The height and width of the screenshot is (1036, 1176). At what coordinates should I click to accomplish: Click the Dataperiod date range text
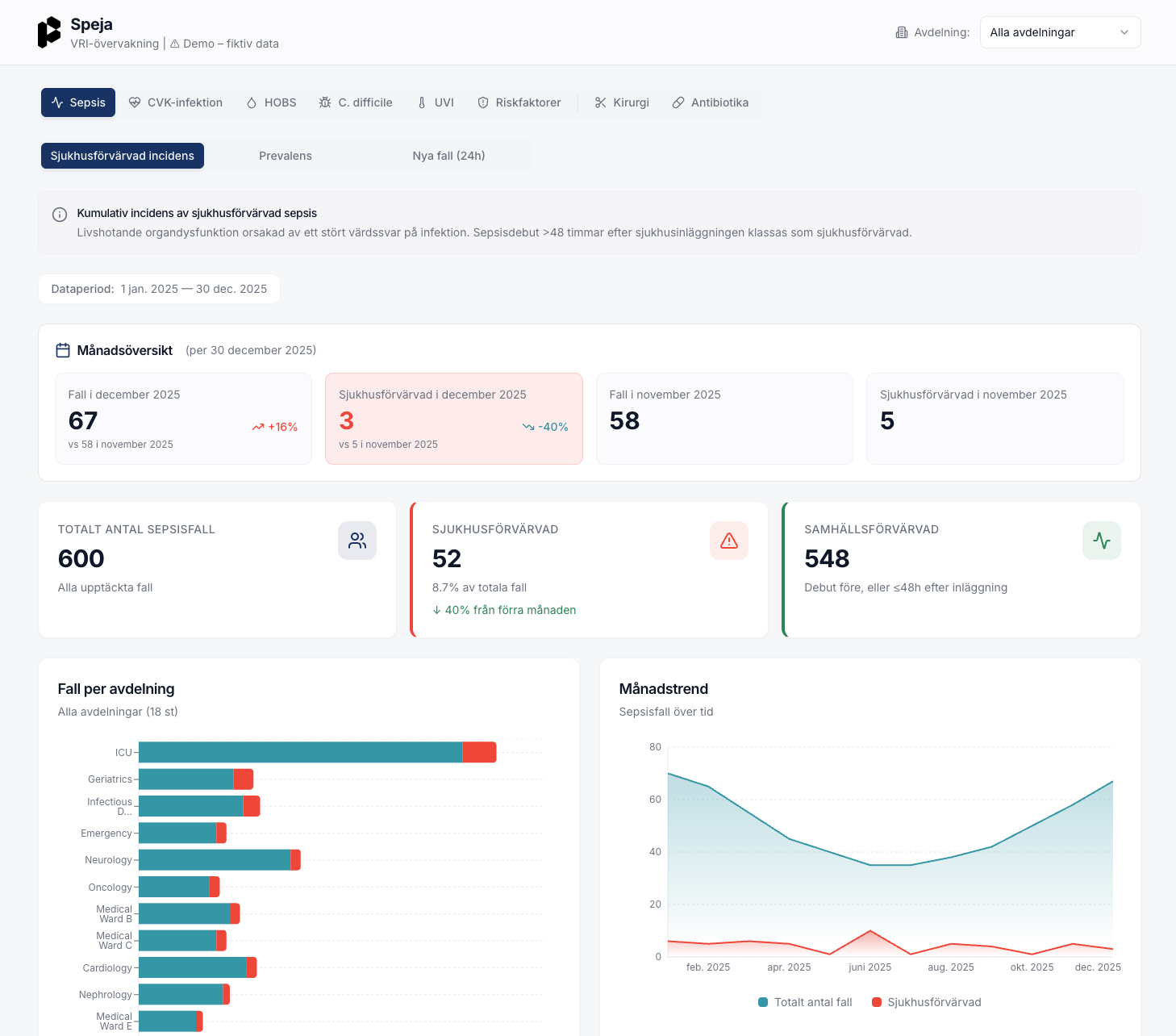click(x=194, y=289)
